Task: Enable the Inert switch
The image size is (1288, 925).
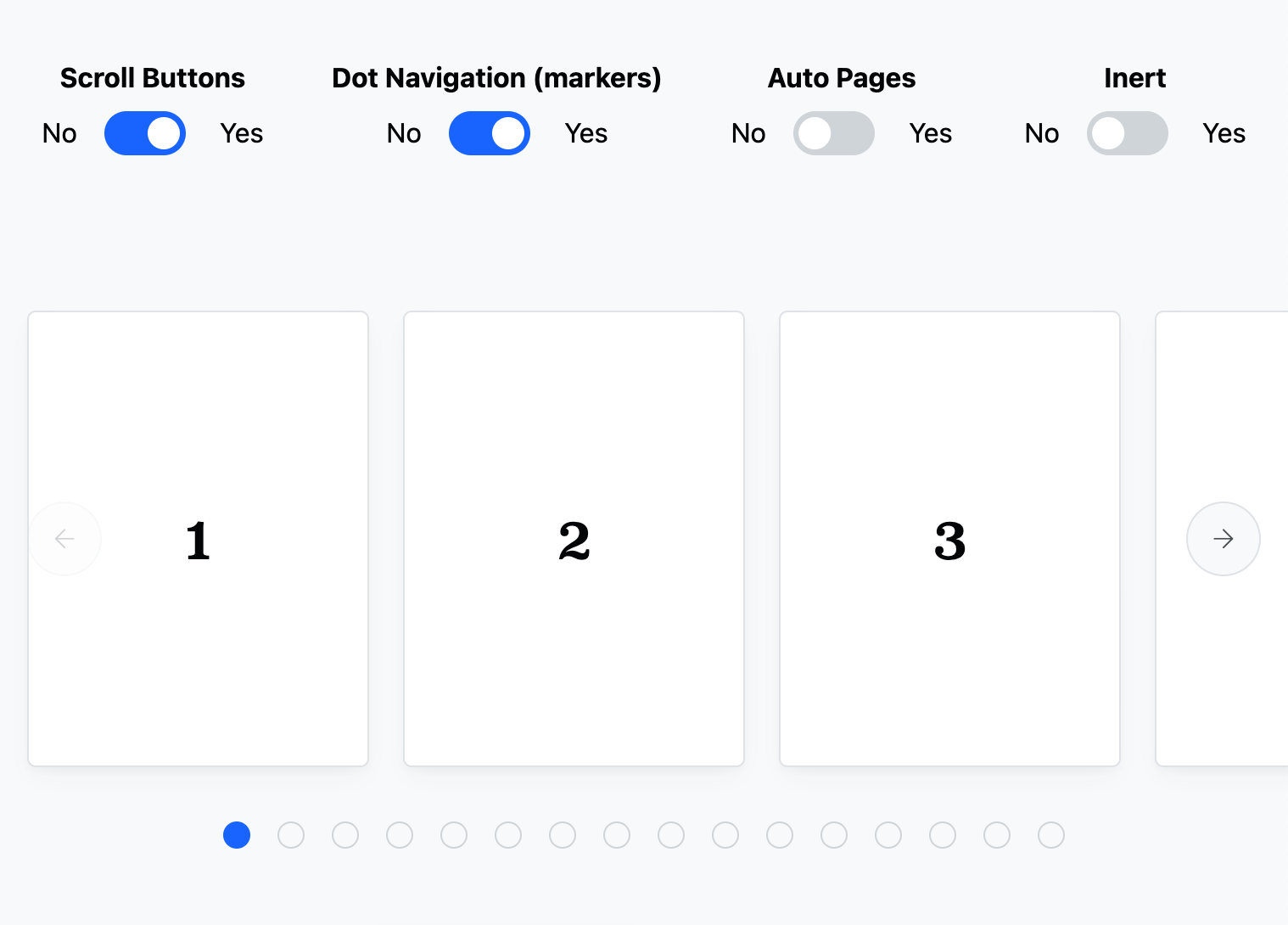Action: coord(1127,133)
